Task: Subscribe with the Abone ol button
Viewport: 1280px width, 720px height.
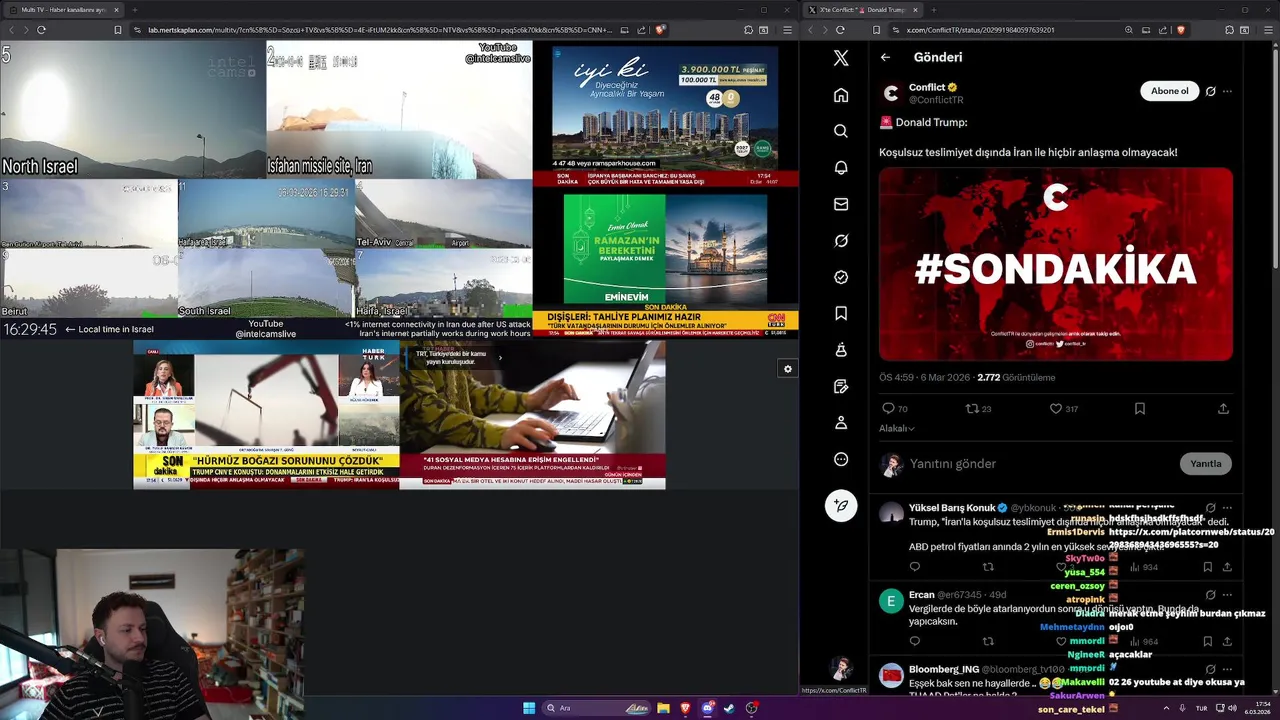Action: pyautogui.click(x=1169, y=91)
